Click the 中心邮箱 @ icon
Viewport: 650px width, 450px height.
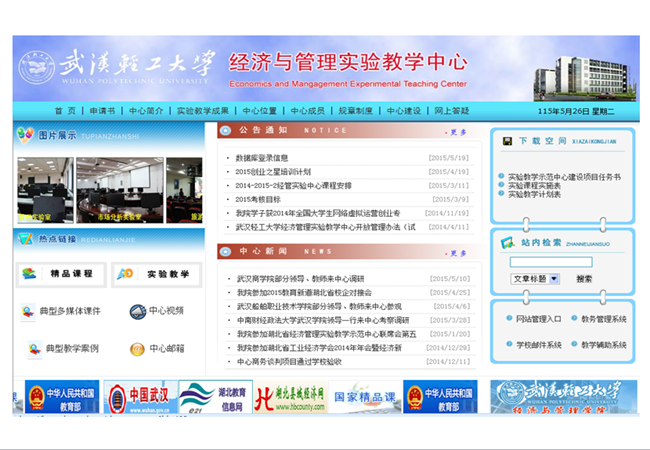137,348
